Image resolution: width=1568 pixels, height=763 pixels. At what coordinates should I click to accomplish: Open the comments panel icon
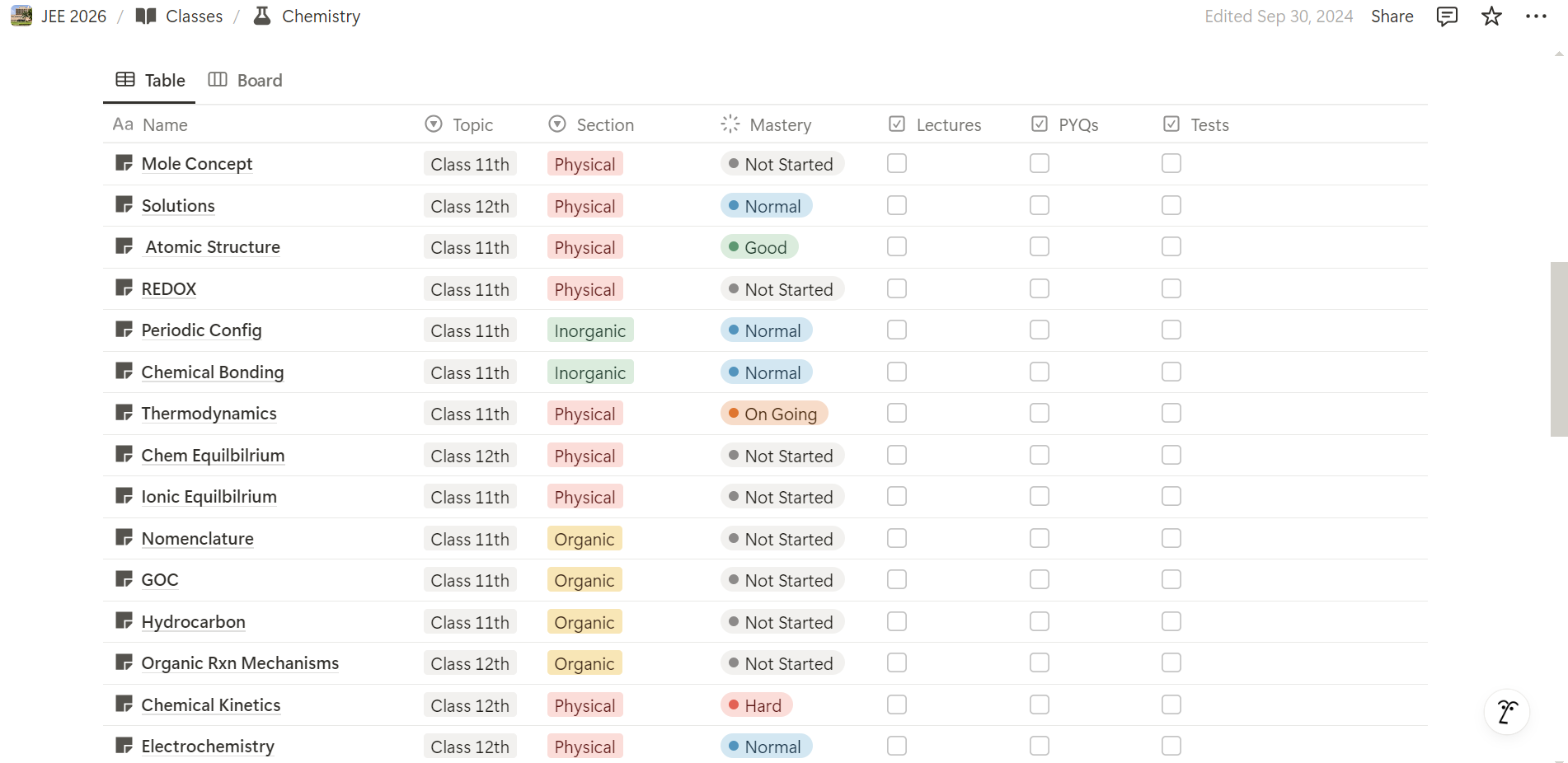[x=1447, y=16]
